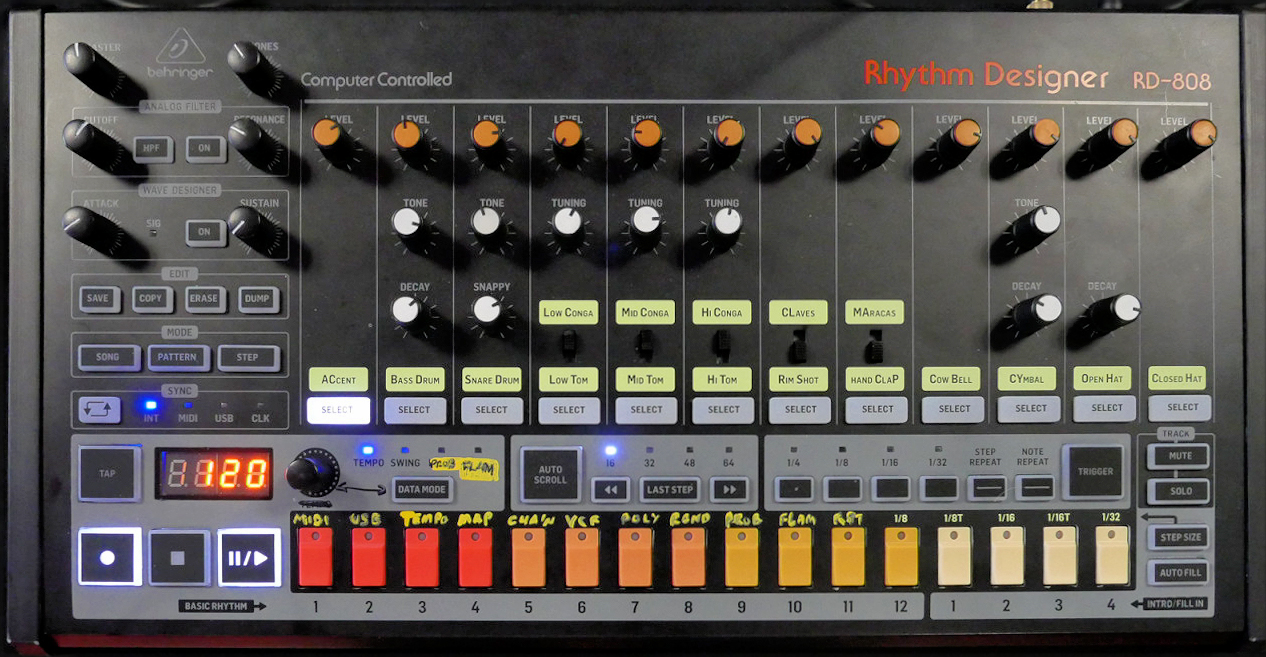Click the red LED tempo display

(214, 473)
